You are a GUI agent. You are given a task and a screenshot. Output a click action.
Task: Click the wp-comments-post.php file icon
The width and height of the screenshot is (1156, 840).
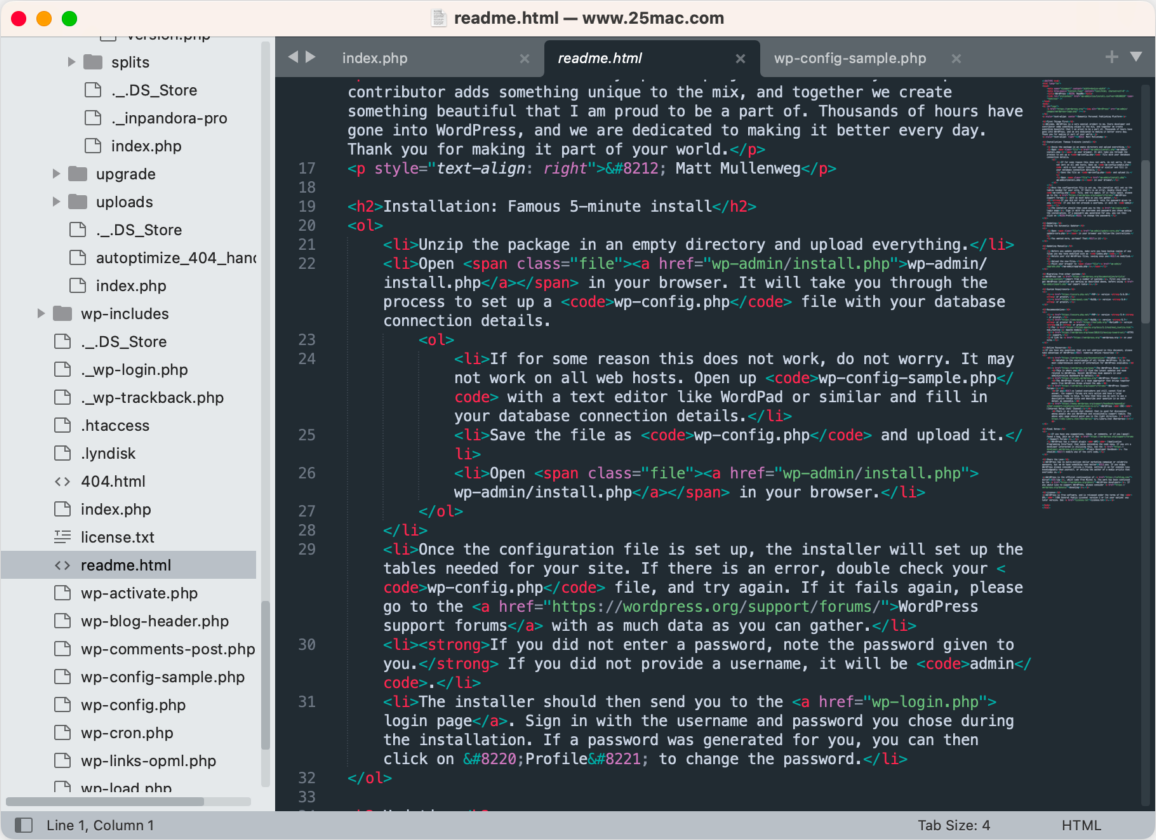tap(63, 649)
